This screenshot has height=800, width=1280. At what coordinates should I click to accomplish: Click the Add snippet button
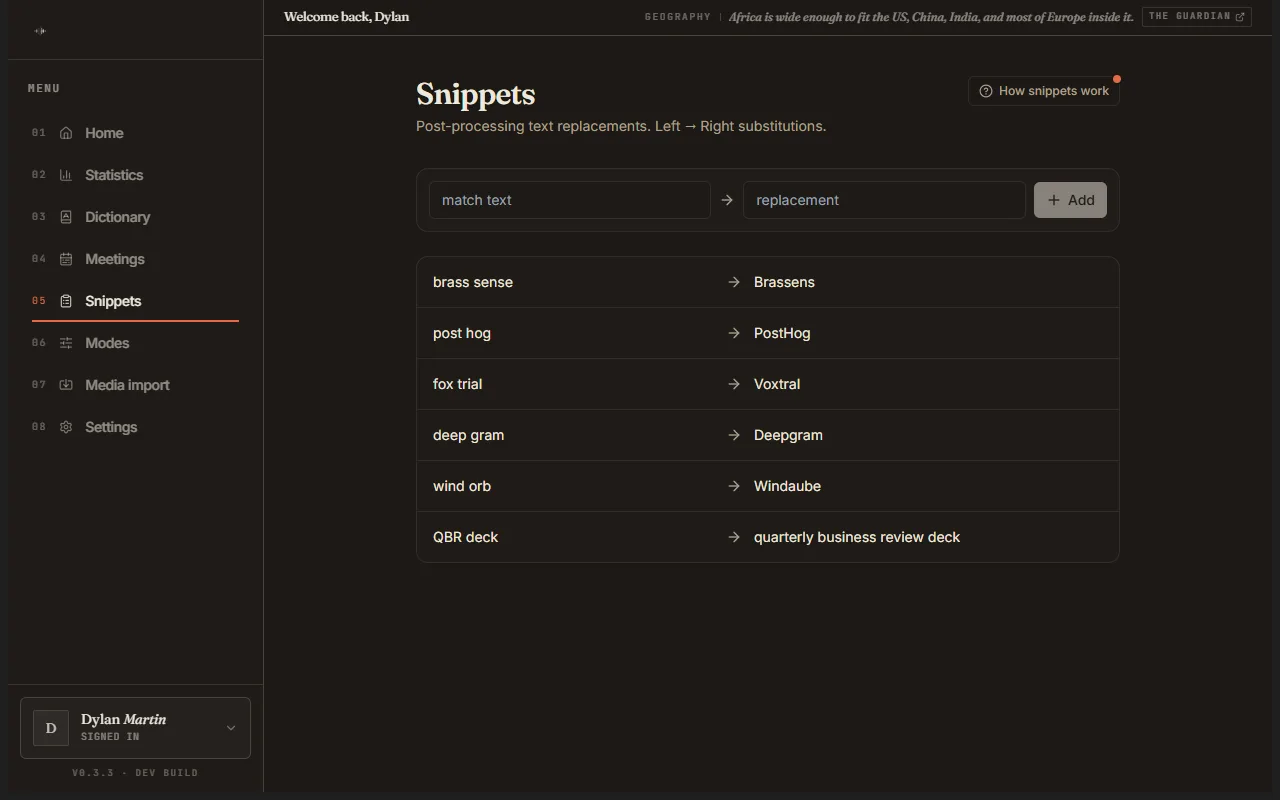coord(1070,200)
